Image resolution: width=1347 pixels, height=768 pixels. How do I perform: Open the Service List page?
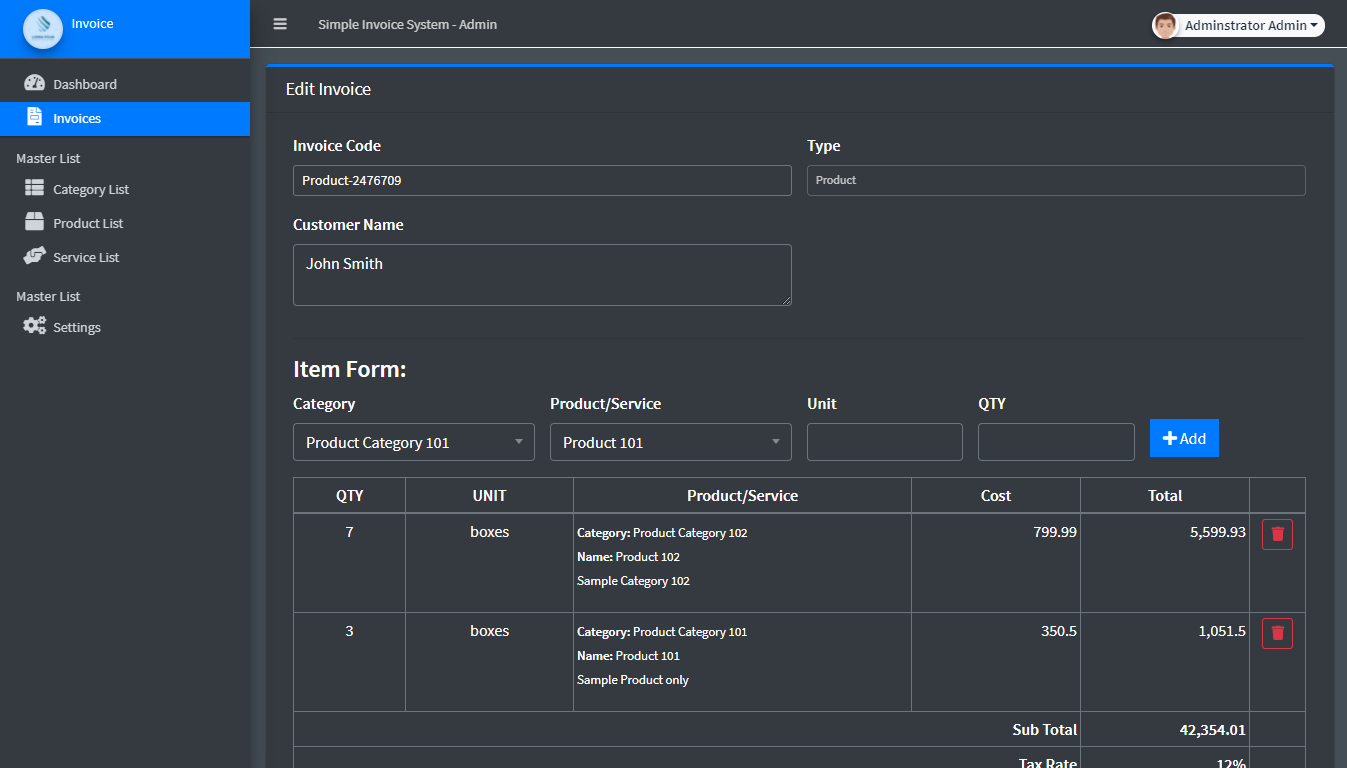[85, 256]
